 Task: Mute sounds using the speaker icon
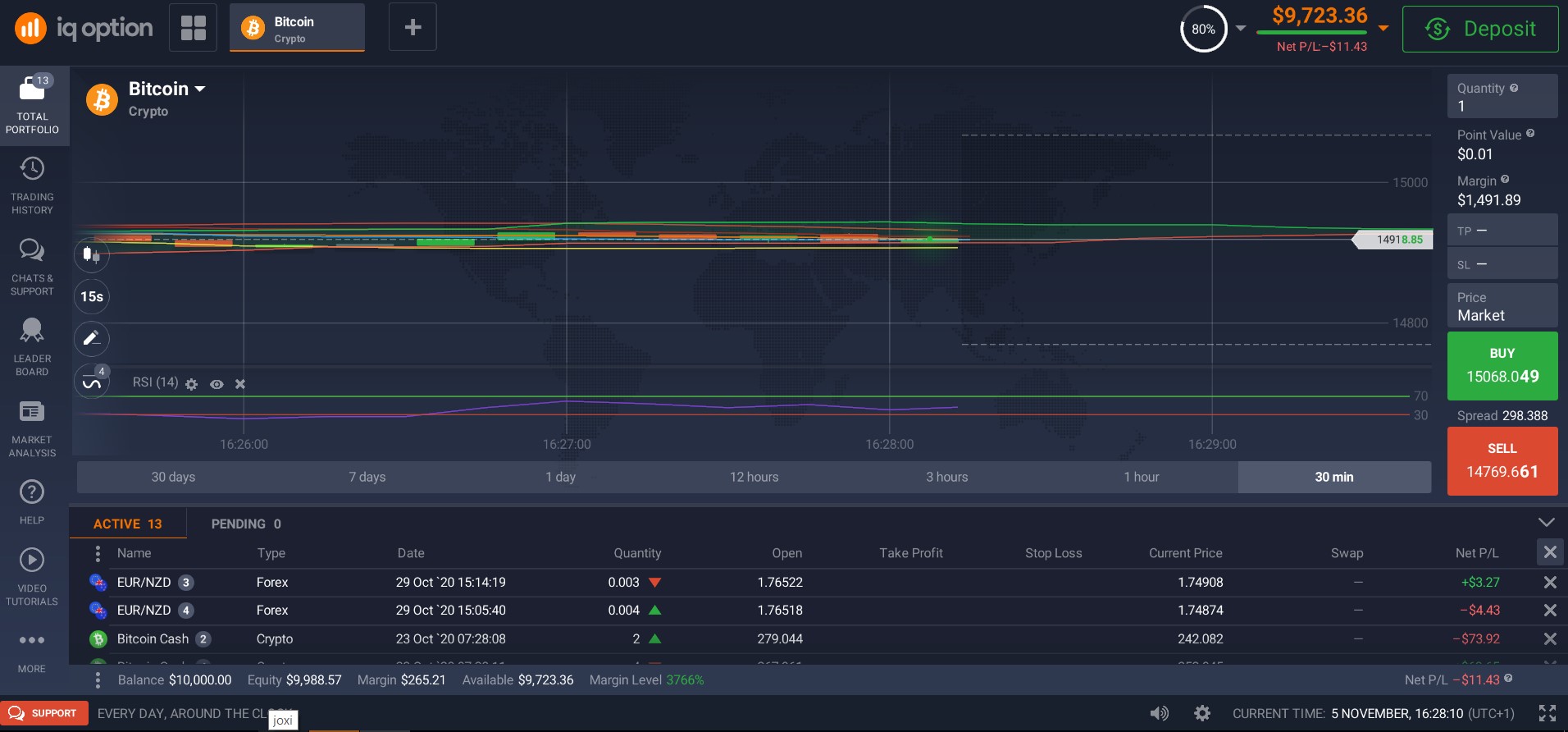pos(1159,713)
